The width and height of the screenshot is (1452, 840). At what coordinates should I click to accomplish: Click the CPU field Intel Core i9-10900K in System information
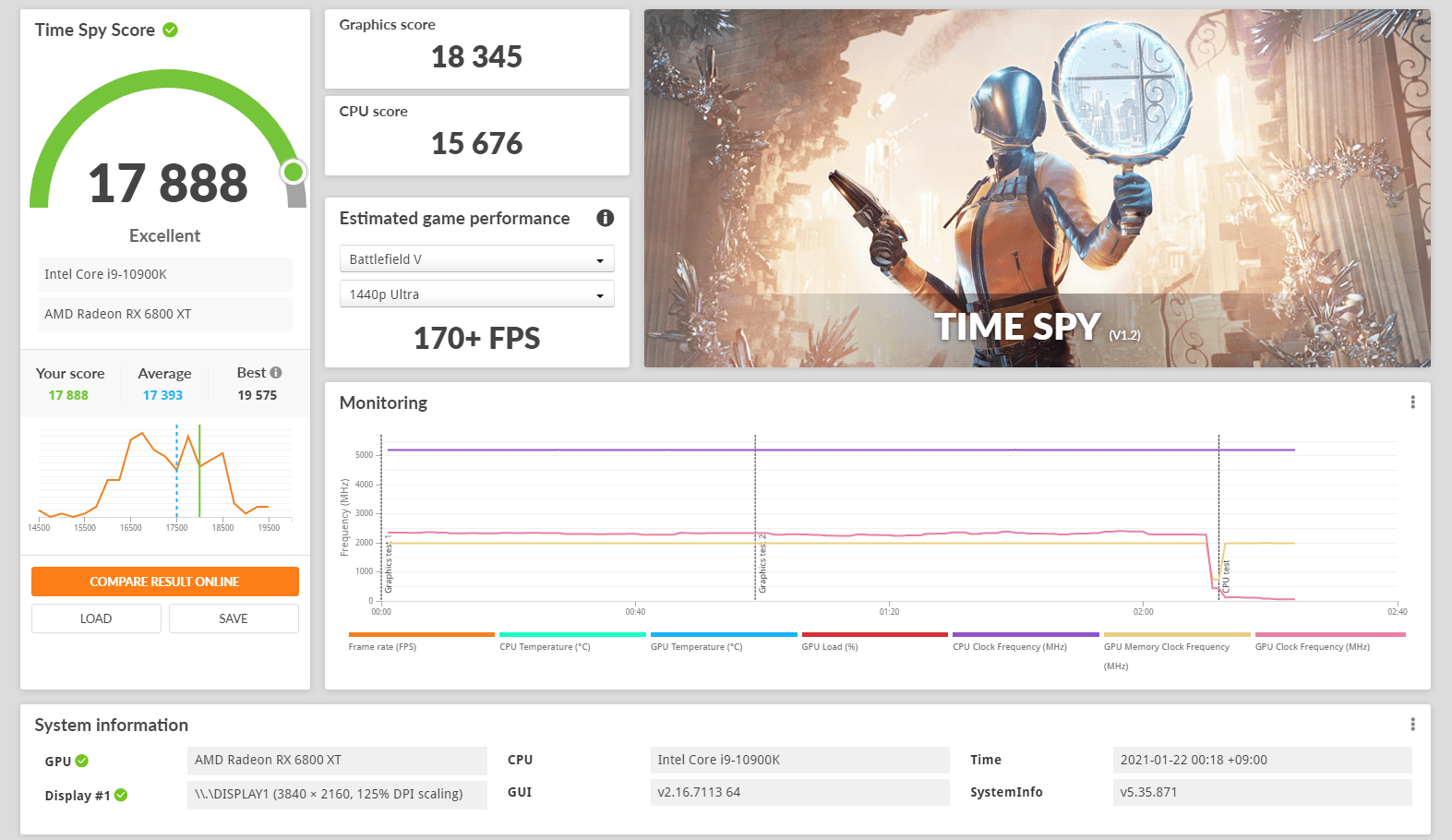pyautogui.click(x=800, y=761)
